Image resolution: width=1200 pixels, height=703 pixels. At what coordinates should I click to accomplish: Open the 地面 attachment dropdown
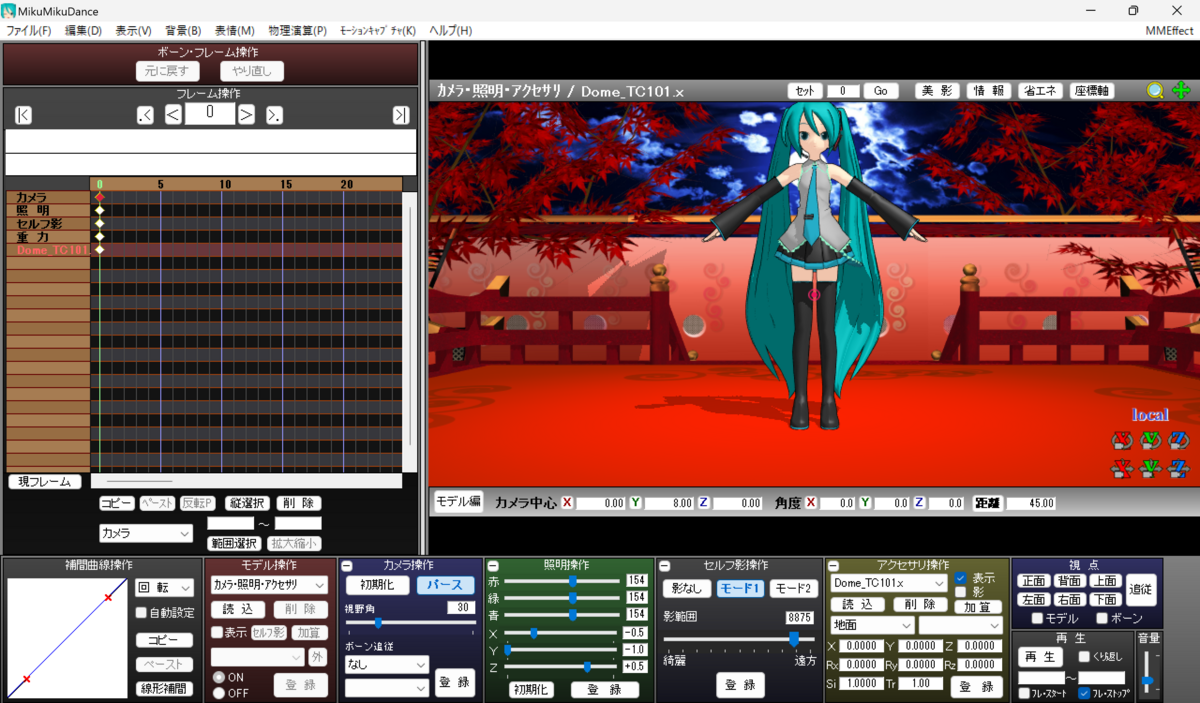click(872, 625)
